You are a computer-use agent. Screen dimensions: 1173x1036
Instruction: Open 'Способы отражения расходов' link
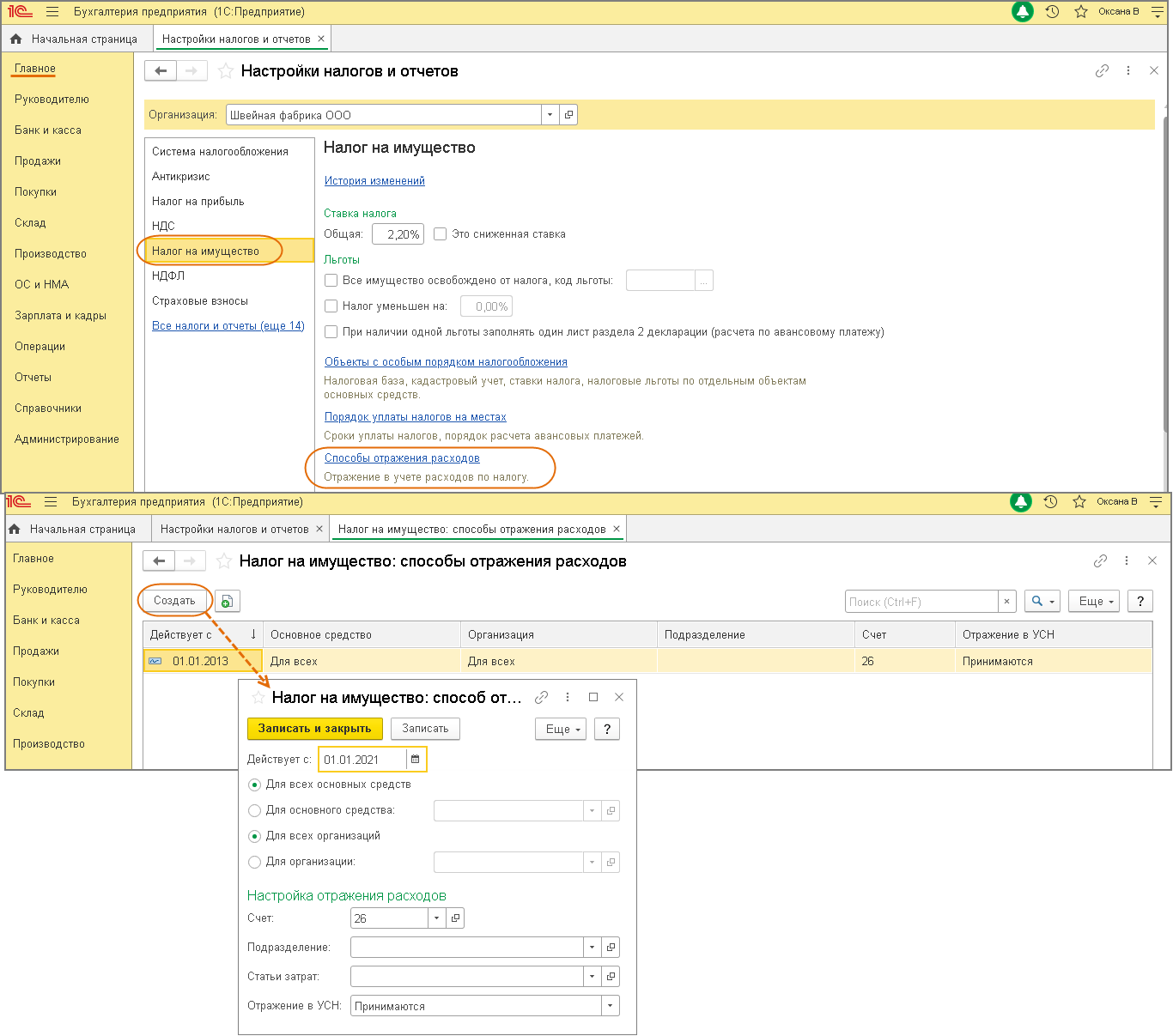click(x=402, y=458)
